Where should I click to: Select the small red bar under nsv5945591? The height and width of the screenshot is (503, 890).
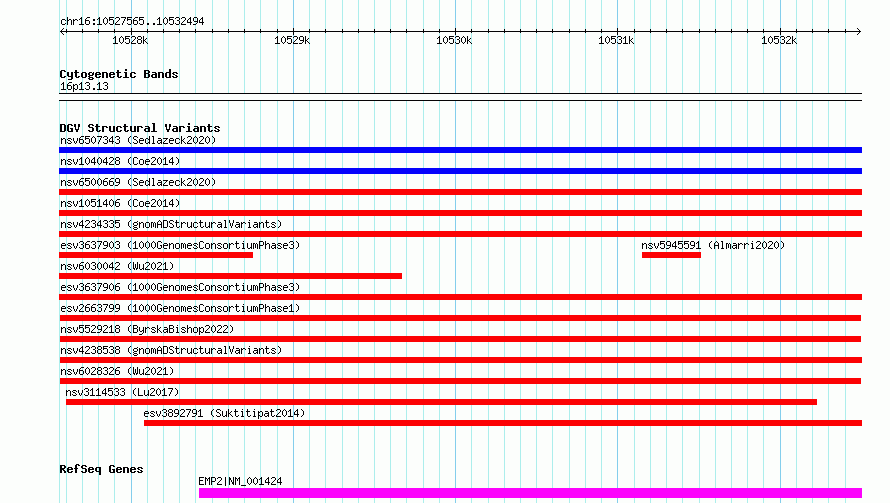click(x=671, y=255)
